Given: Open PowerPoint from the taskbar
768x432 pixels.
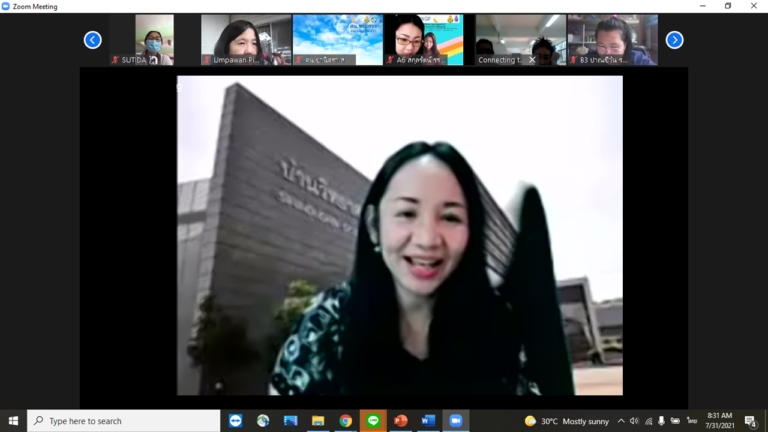Looking at the screenshot, I should coord(401,421).
